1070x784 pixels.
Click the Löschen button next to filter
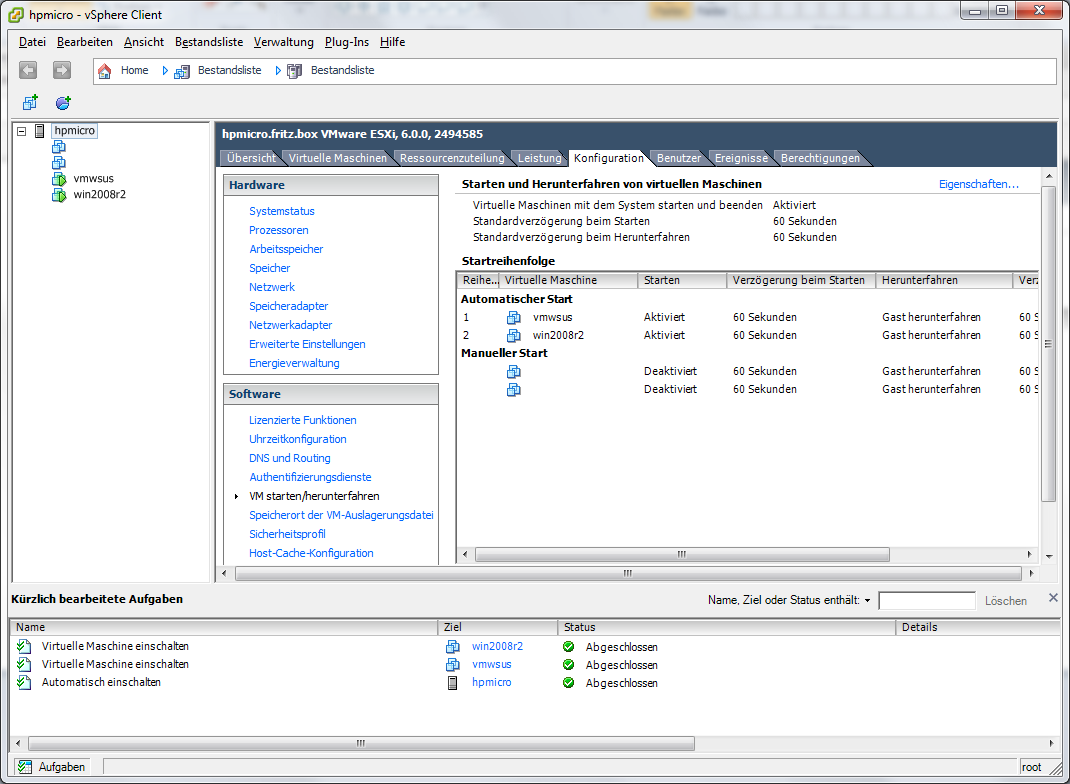tap(1005, 601)
